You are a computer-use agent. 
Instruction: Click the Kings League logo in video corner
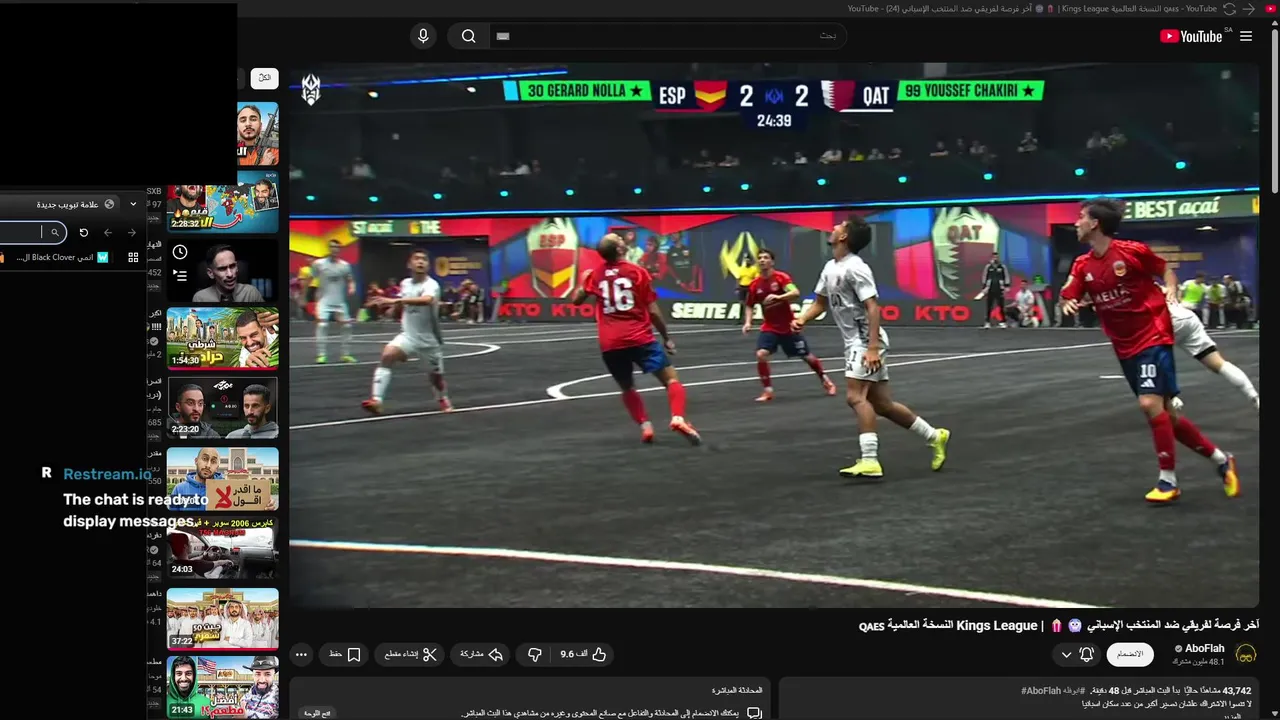point(311,89)
